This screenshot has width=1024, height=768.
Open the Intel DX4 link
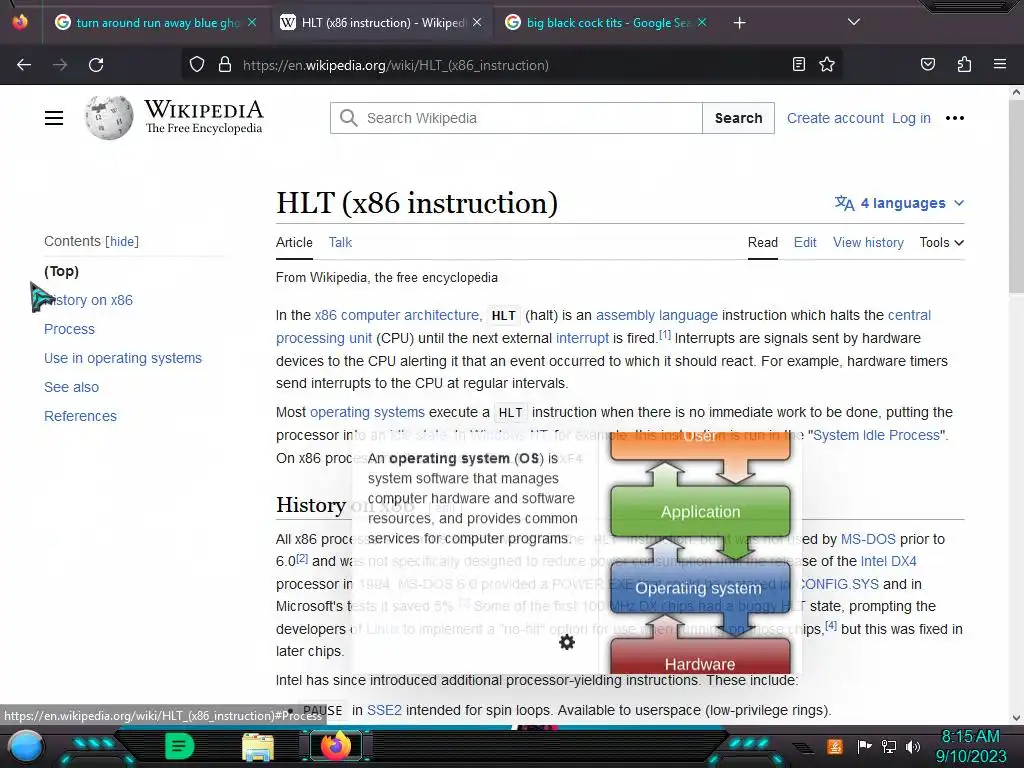888,562
